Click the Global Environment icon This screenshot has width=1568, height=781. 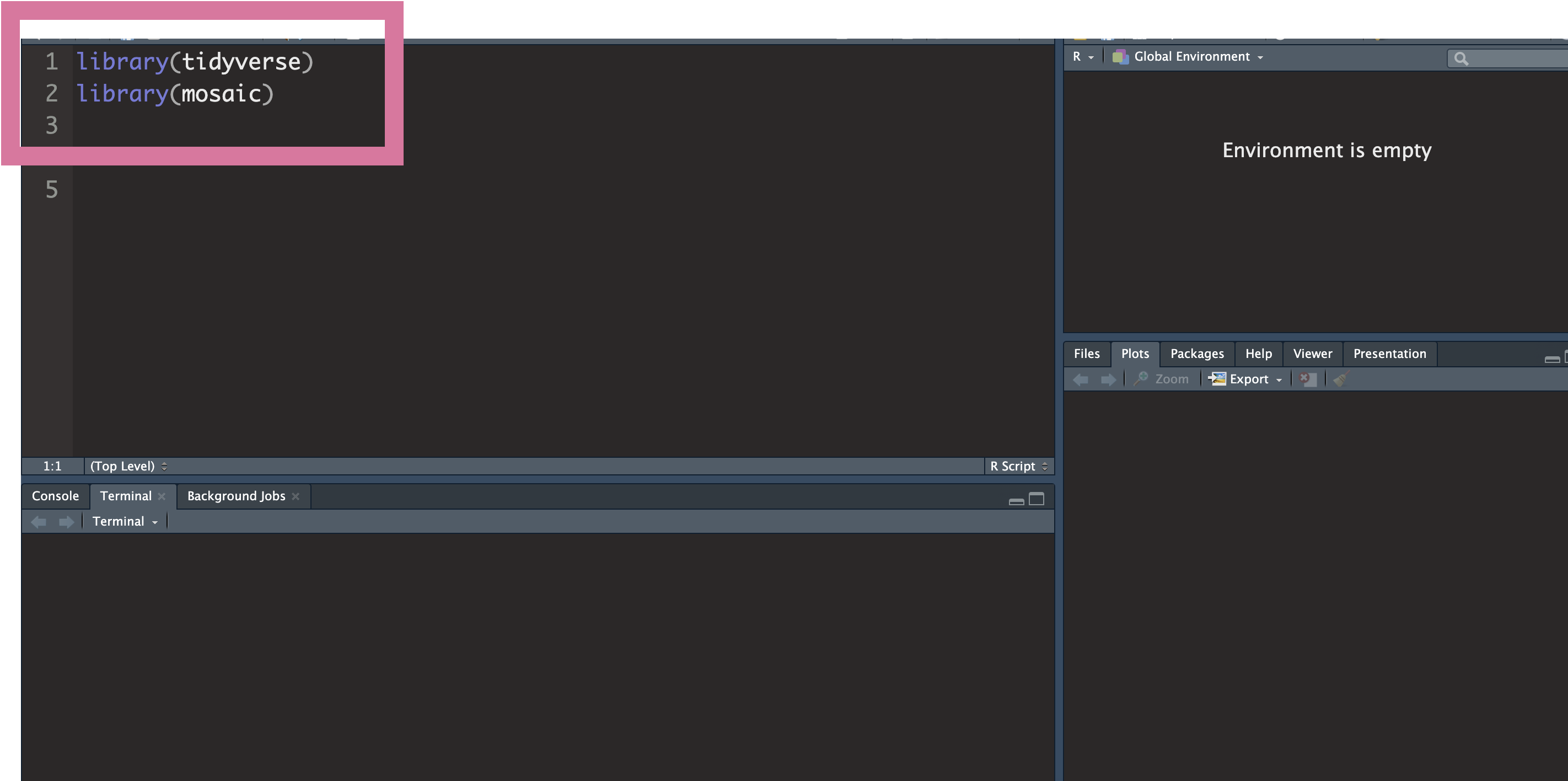1120,57
